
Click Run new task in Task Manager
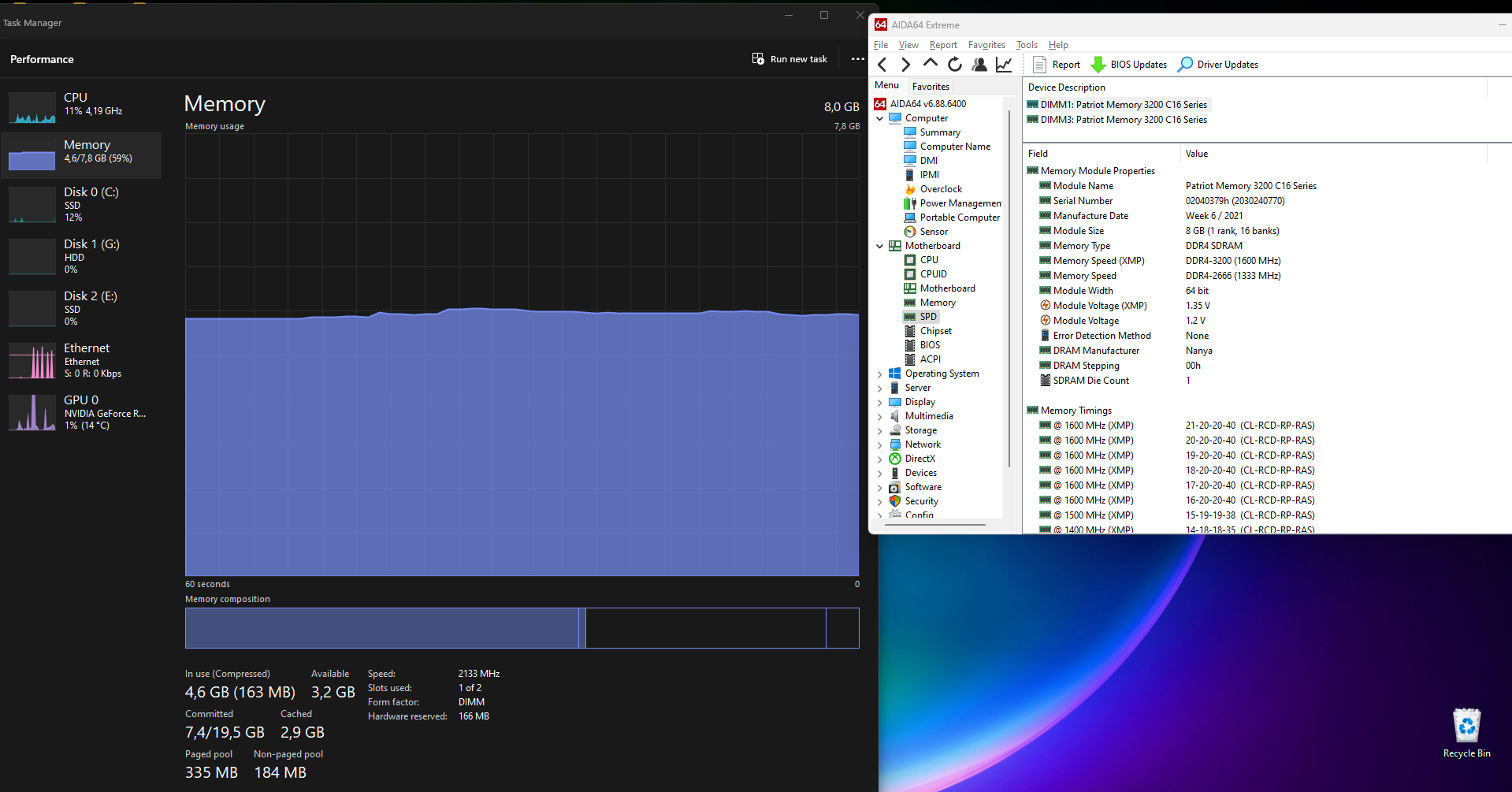coord(789,59)
